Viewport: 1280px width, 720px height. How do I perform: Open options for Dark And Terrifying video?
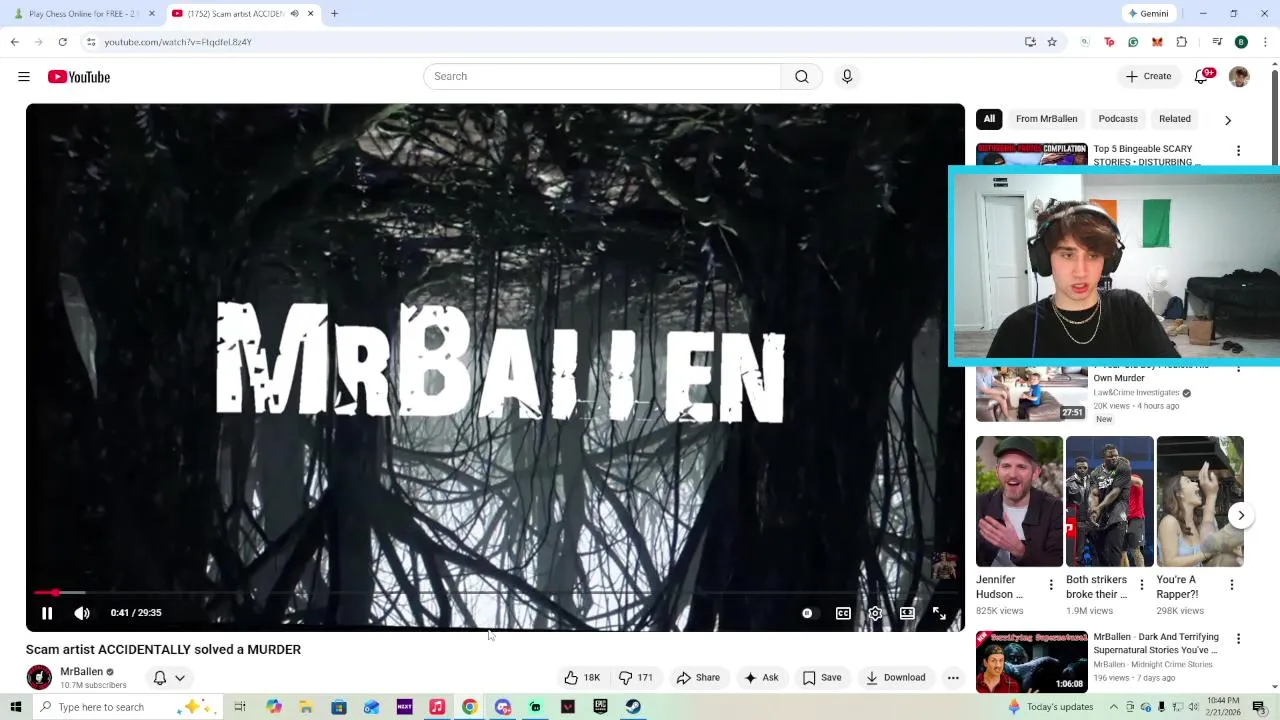coord(1238,639)
